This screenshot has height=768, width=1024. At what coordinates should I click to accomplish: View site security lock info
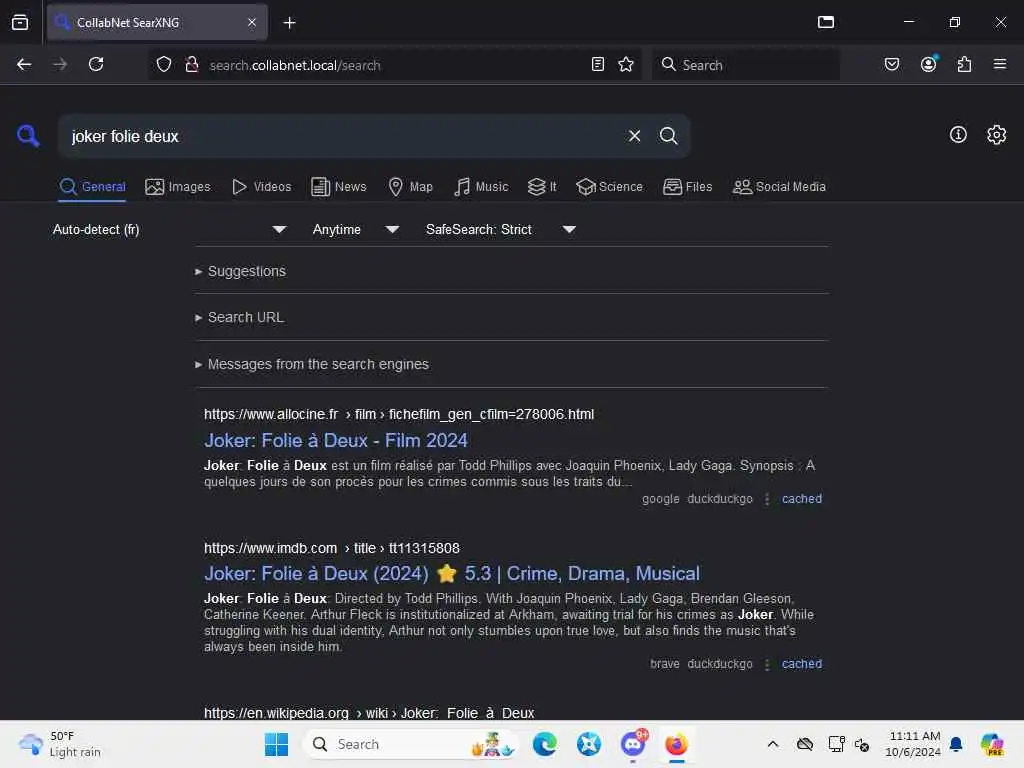[191, 65]
